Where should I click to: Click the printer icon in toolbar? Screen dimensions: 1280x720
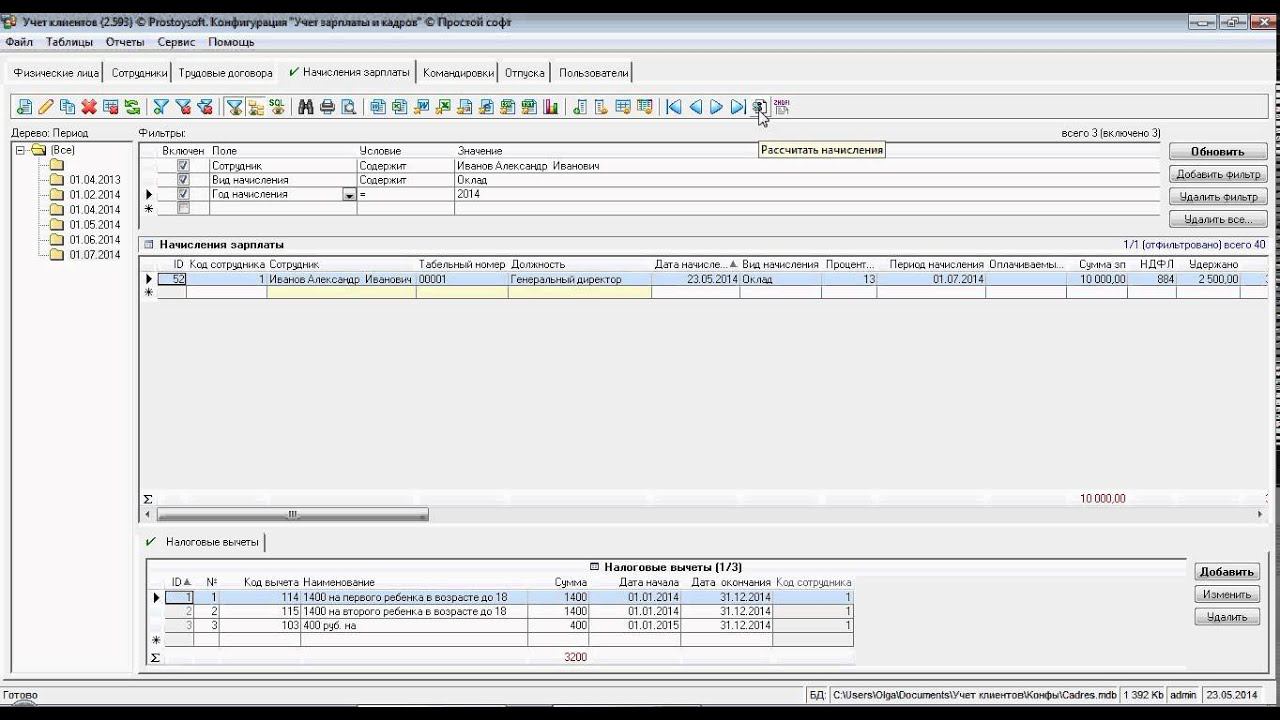coord(327,107)
